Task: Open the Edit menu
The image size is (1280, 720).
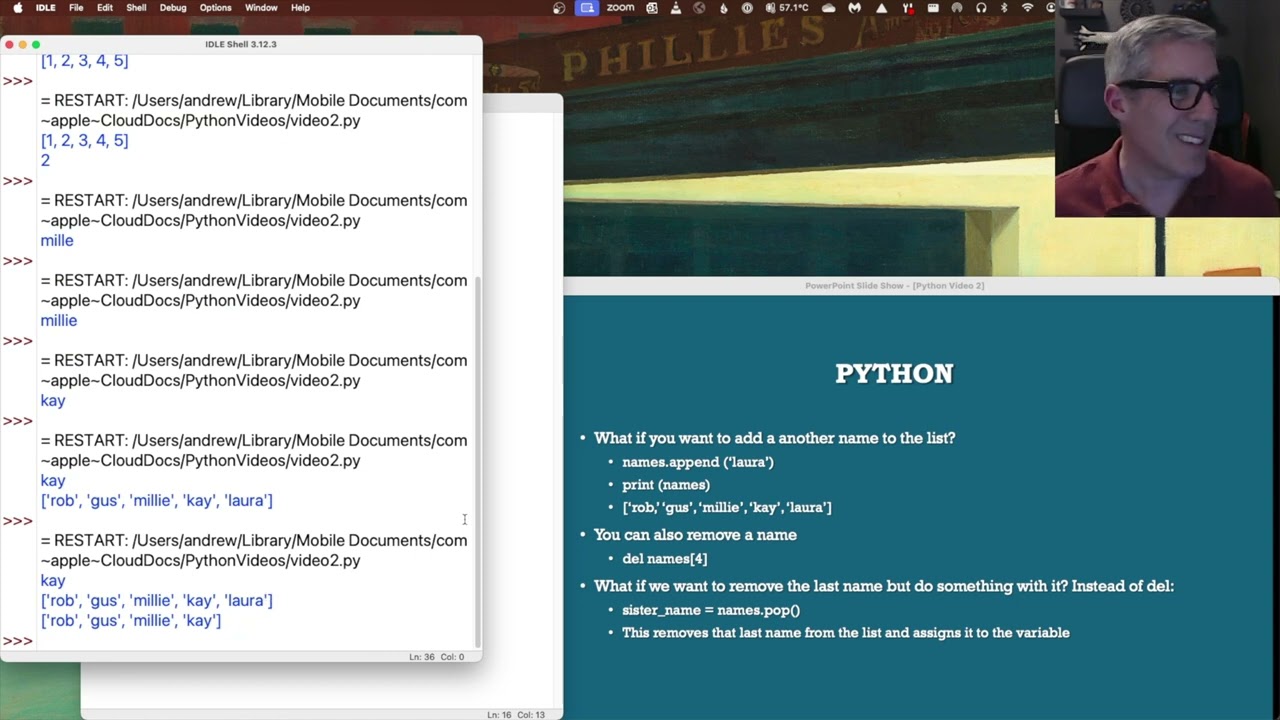Action: (105, 7)
